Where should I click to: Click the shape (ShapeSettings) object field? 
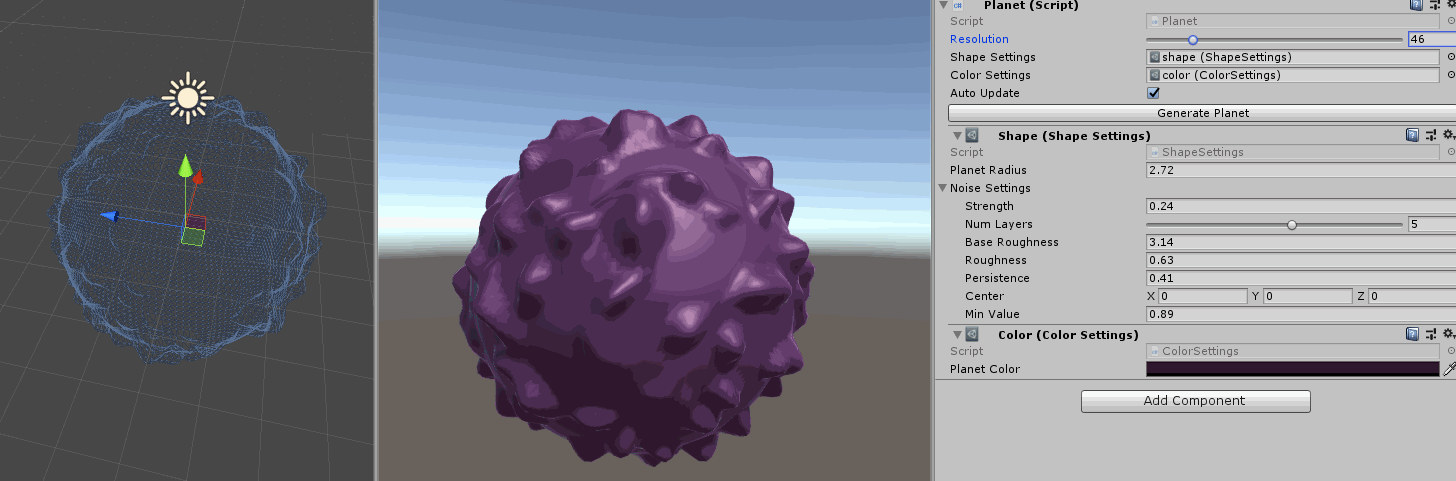click(x=1292, y=57)
